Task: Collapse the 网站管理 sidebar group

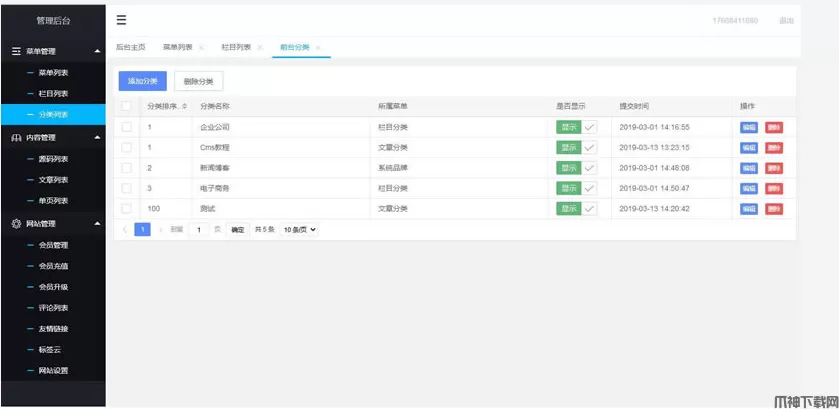Action: (96, 223)
